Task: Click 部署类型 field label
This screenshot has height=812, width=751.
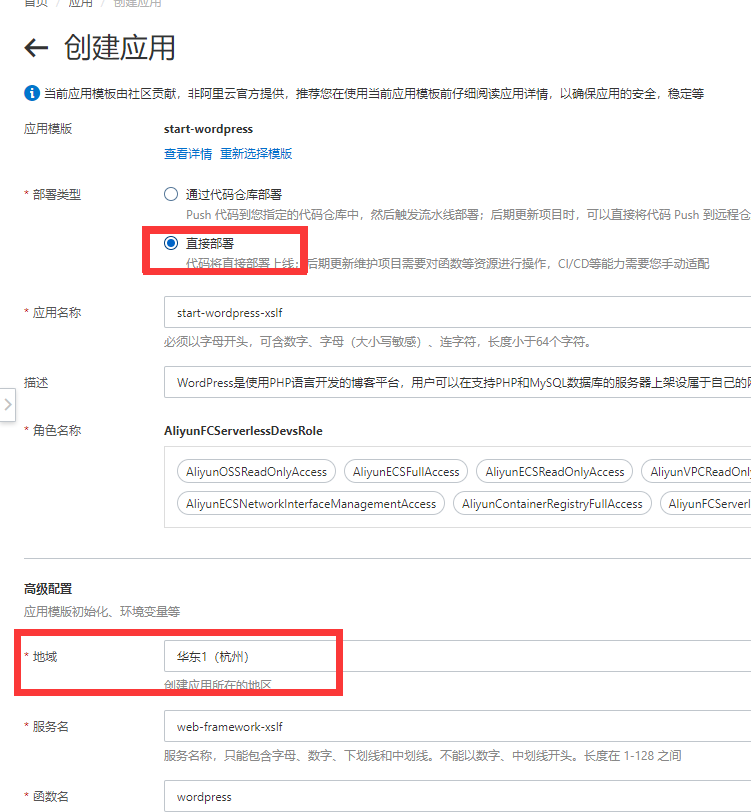Action: (56, 195)
